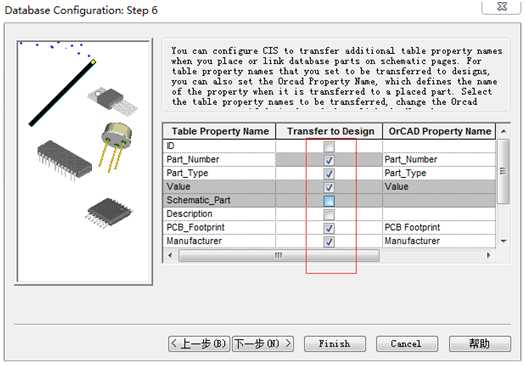Image resolution: width=525 pixels, height=365 pixels.
Task: Select Part_Type in Table Property Name column
Action: [219, 173]
